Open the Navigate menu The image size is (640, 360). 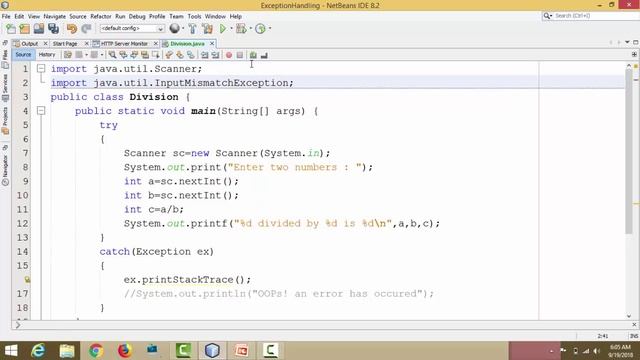tap(55, 16)
